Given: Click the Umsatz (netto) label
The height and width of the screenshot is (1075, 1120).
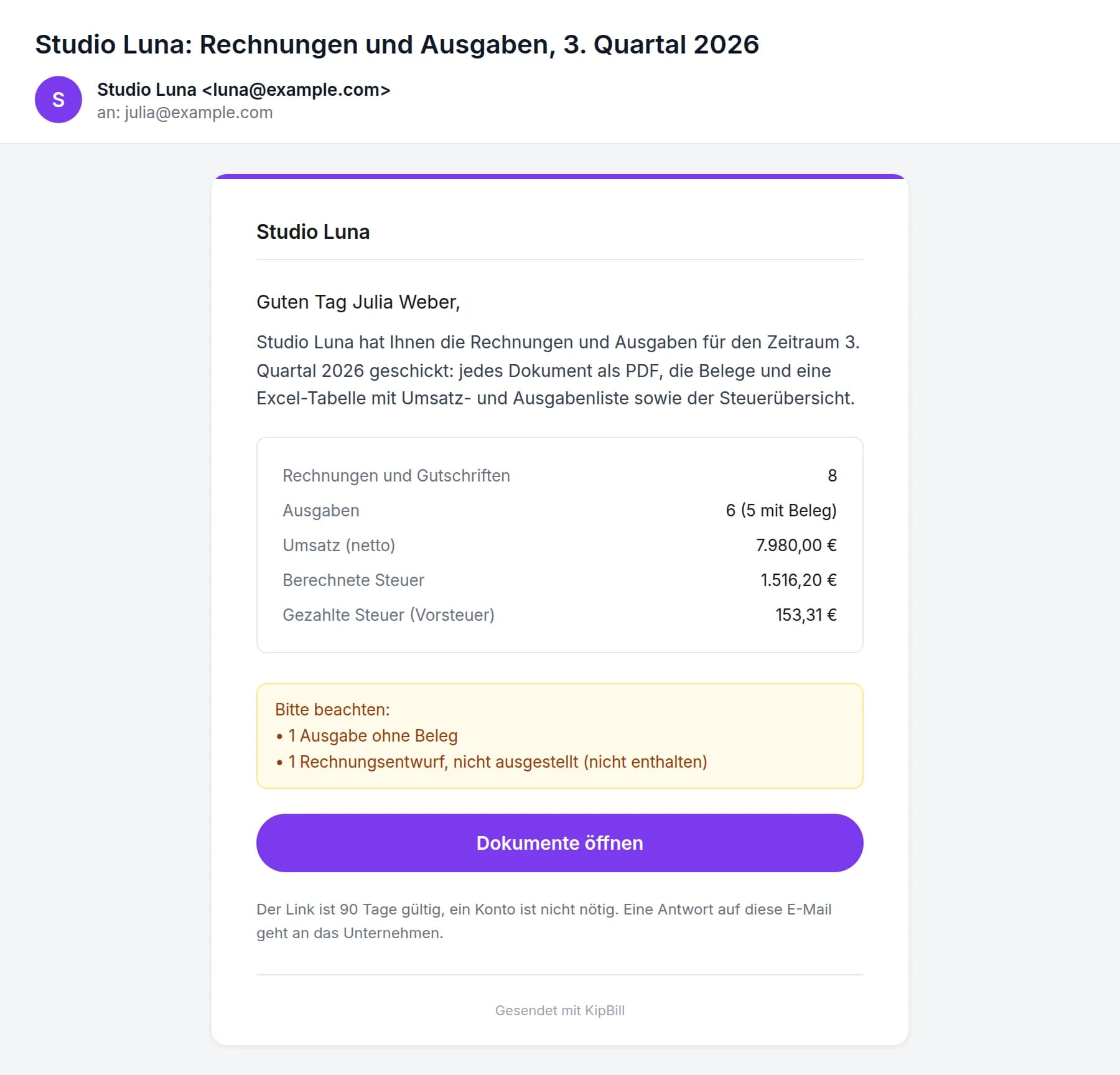Looking at the screenshot, I should pyautogui.click(x=338, y=545).
